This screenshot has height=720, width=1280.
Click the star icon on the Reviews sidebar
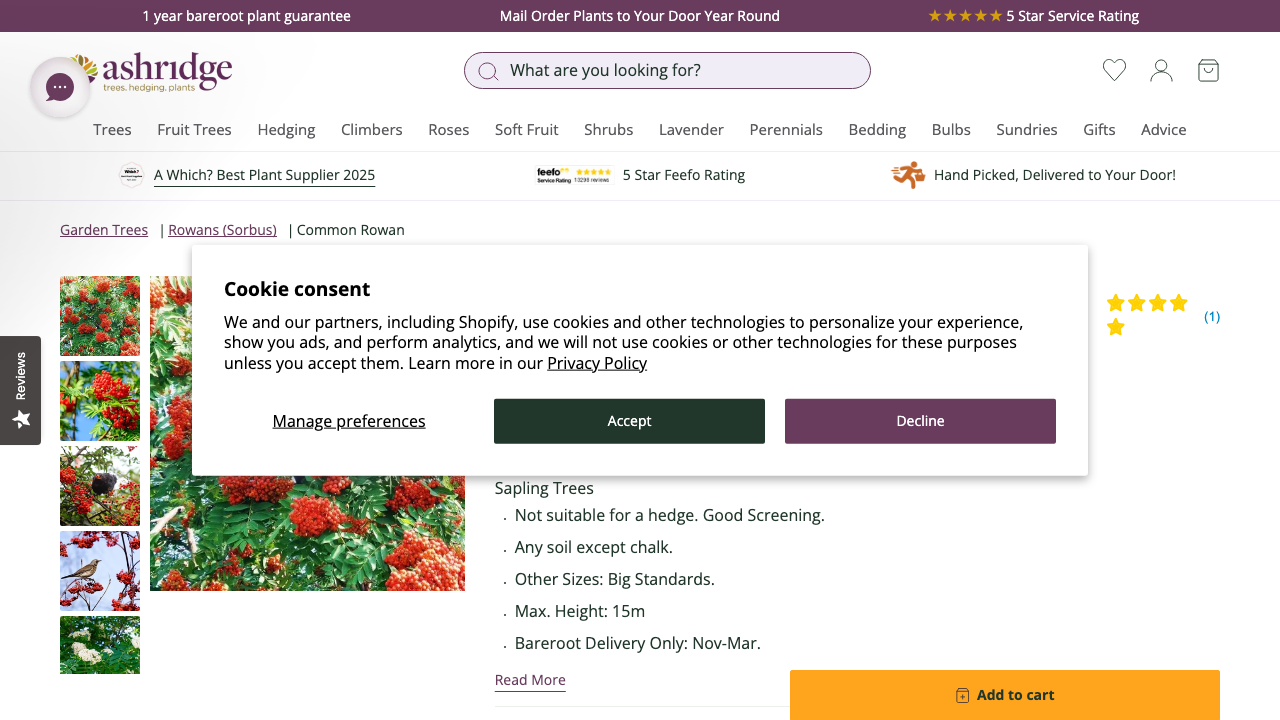[x=20, y=420]
